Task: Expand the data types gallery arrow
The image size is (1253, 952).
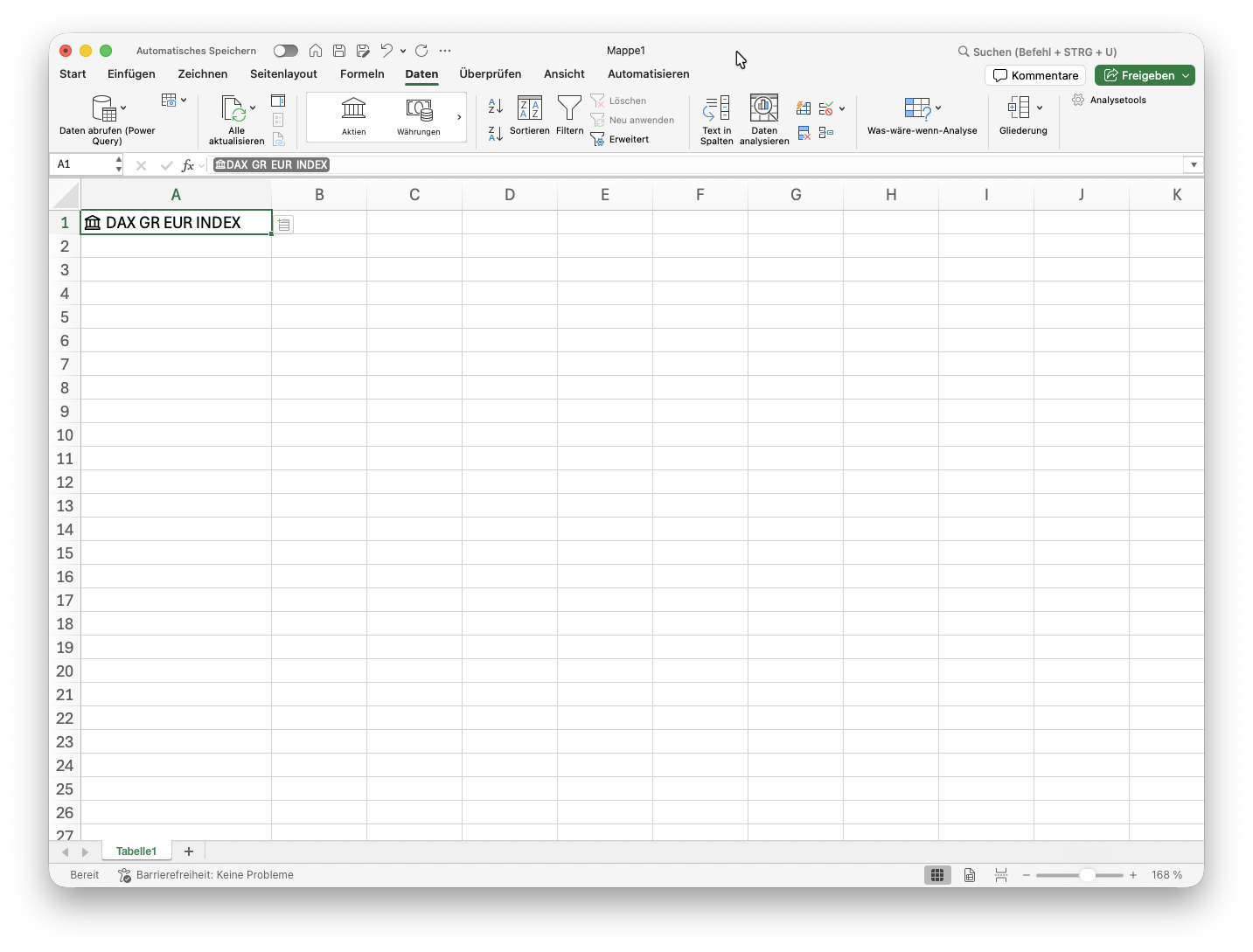Action: [x=459, y=117]
